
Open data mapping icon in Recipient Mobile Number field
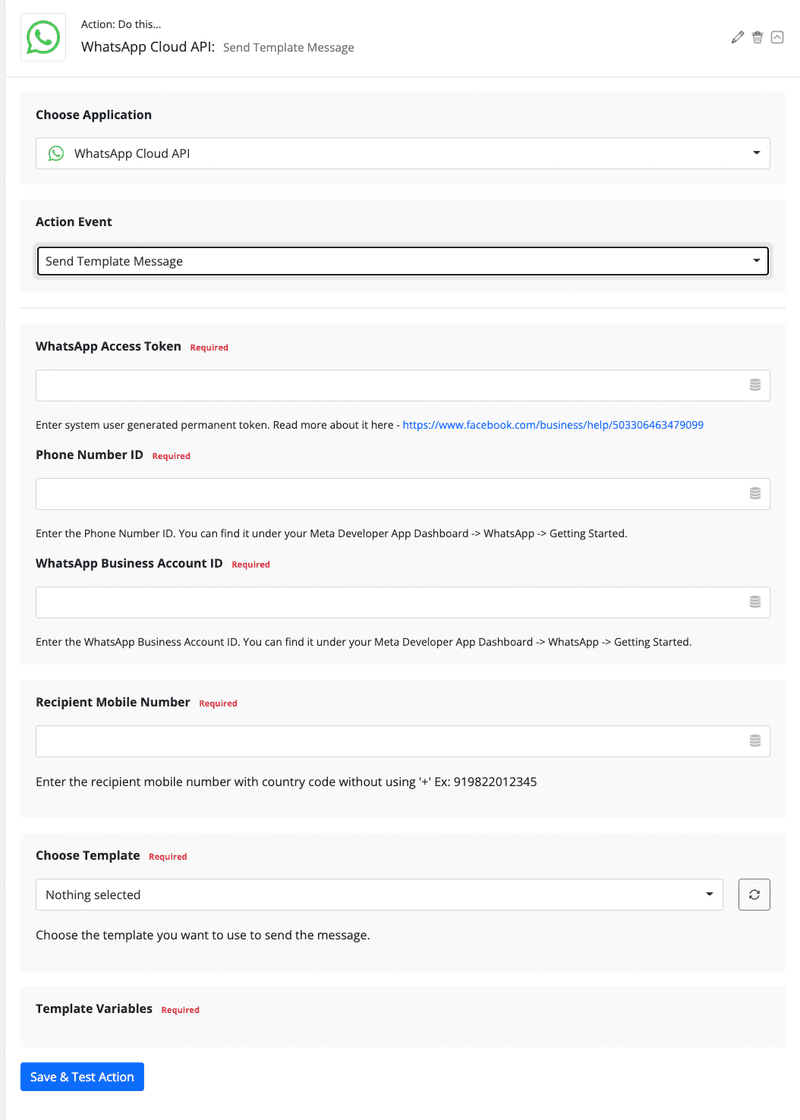pos(755,741)
